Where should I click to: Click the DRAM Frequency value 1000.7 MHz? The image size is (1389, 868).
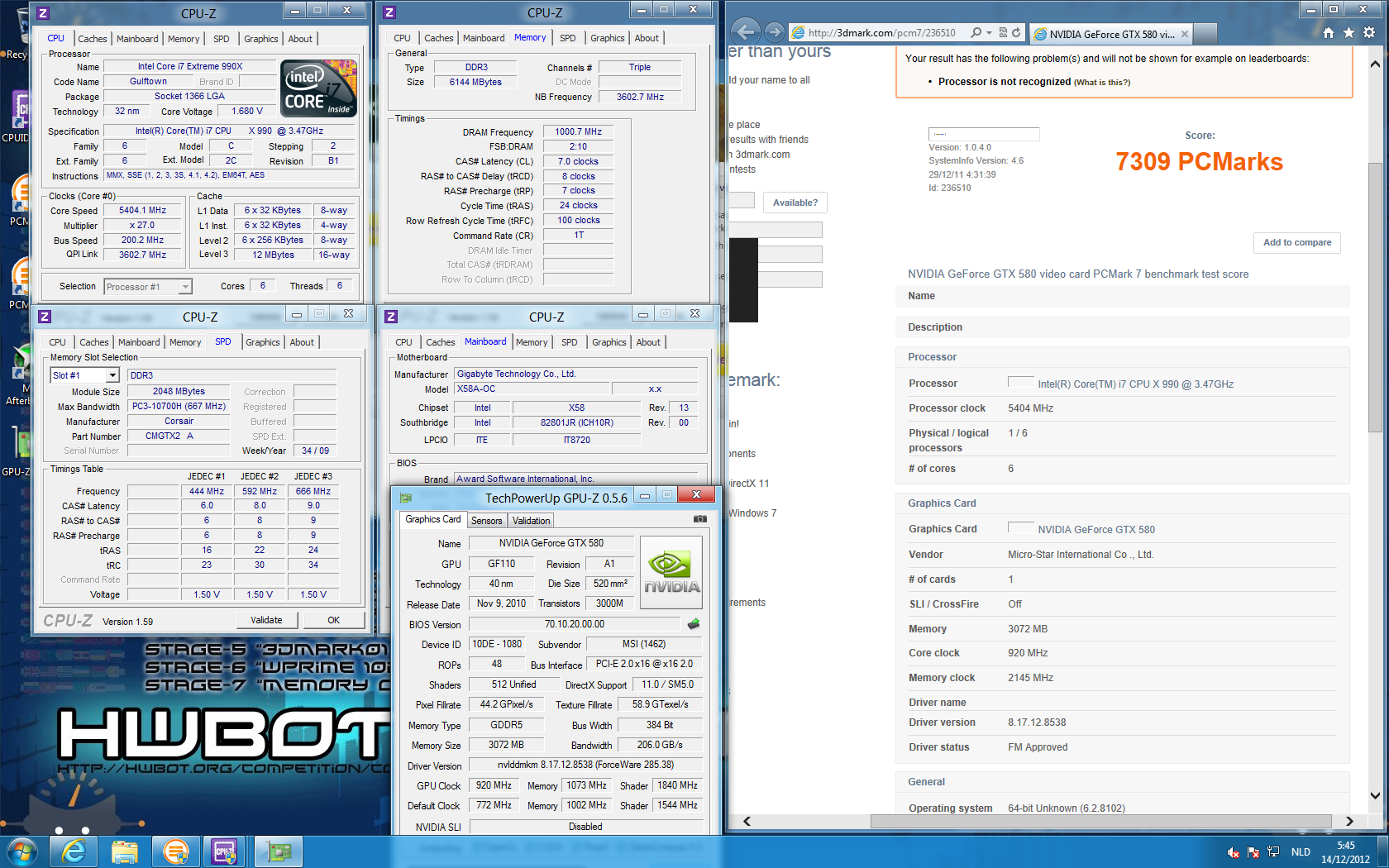tap(578, 132)
